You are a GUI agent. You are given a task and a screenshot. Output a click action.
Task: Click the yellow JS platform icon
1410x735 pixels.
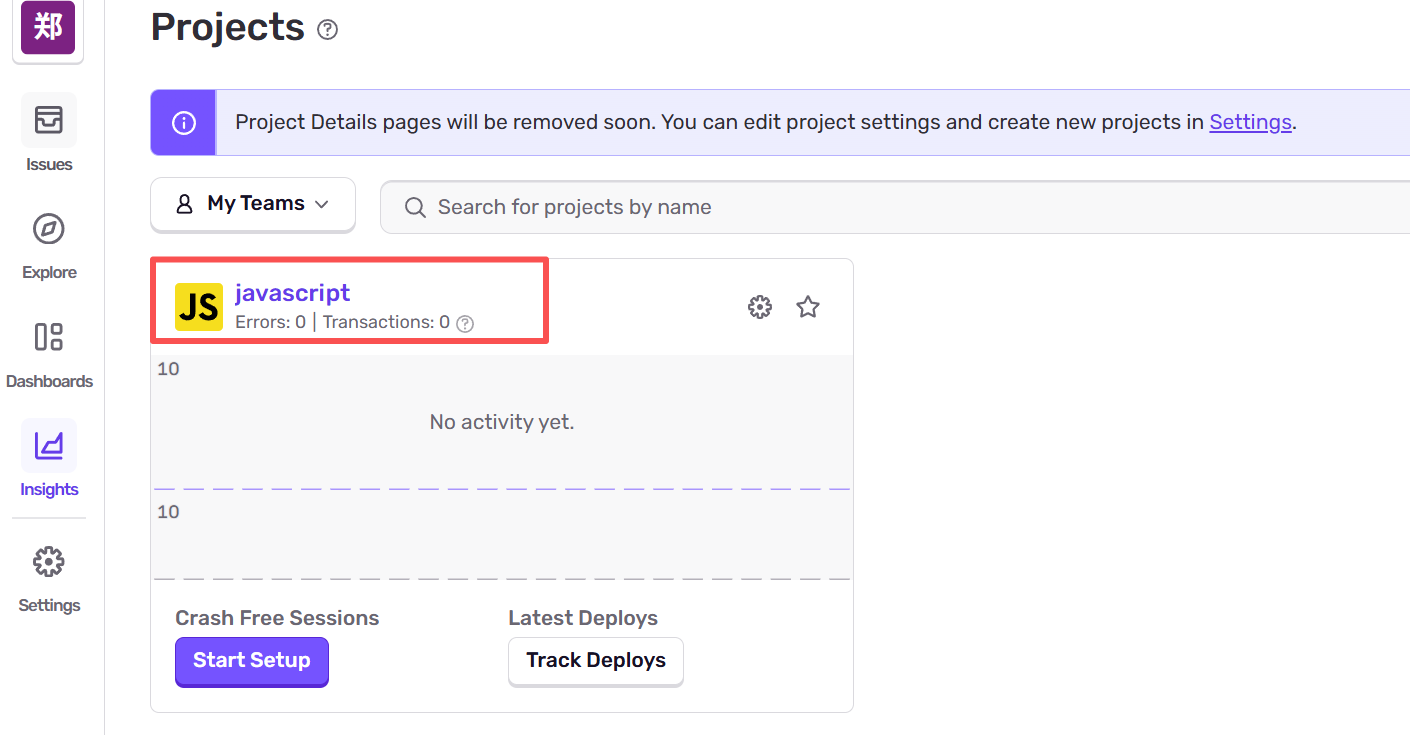pyautogui.click(x=199, y=307)
